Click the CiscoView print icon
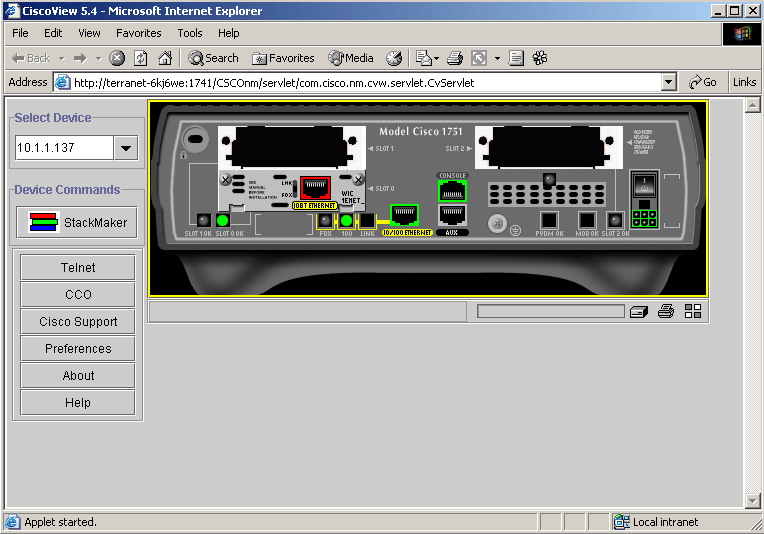The height and width of the screenshot is (534, 764). click(x=666, y=311)
